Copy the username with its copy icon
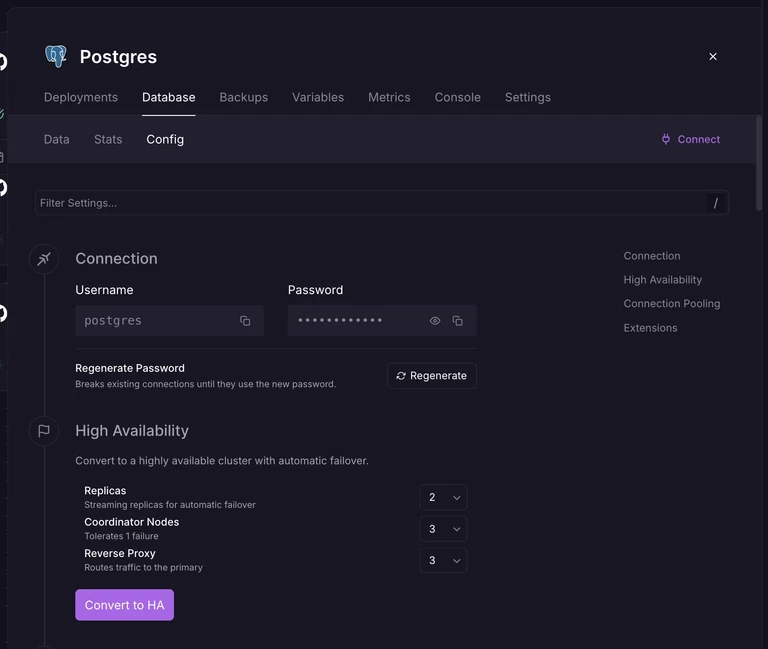 click(245, 321)
